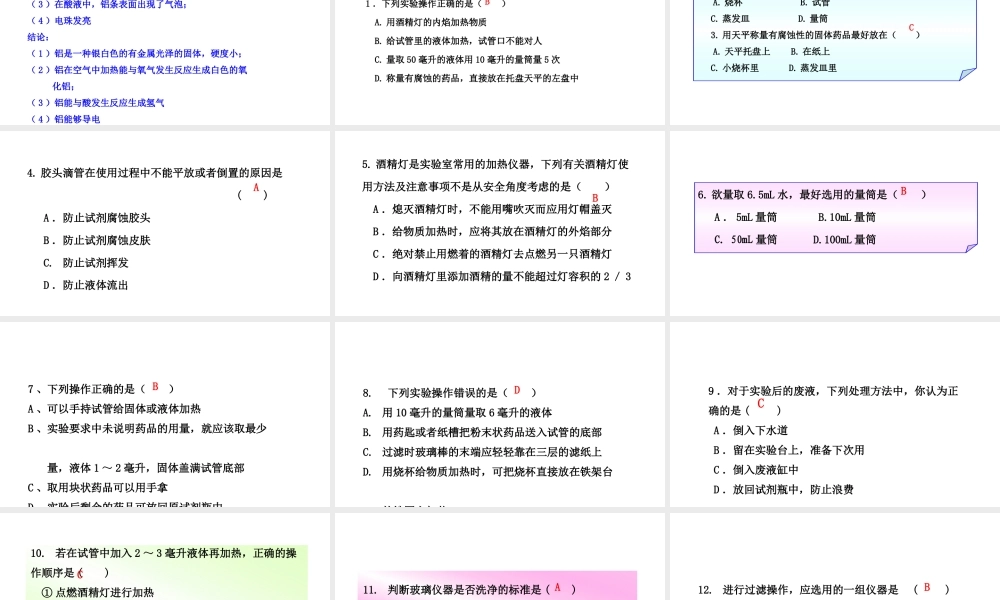Open the slide with question 9 about 废液

[835, 414]
